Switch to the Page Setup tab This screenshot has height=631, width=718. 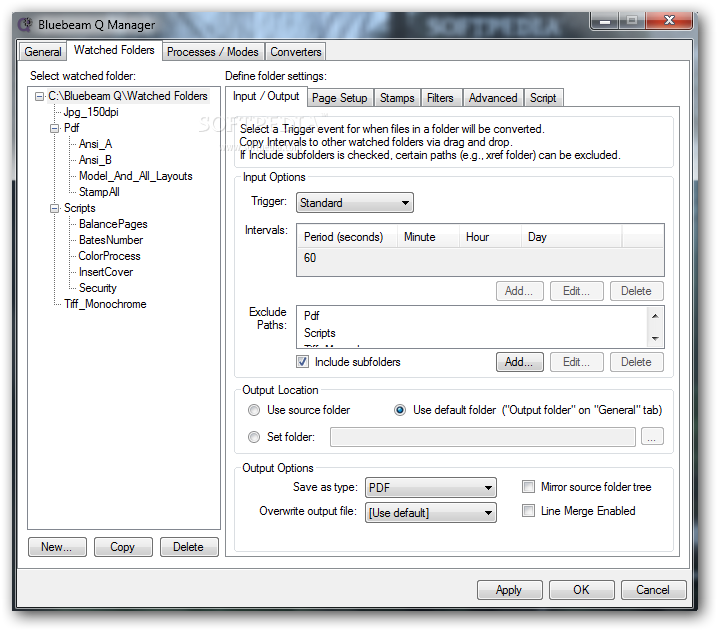click(339, 98)
